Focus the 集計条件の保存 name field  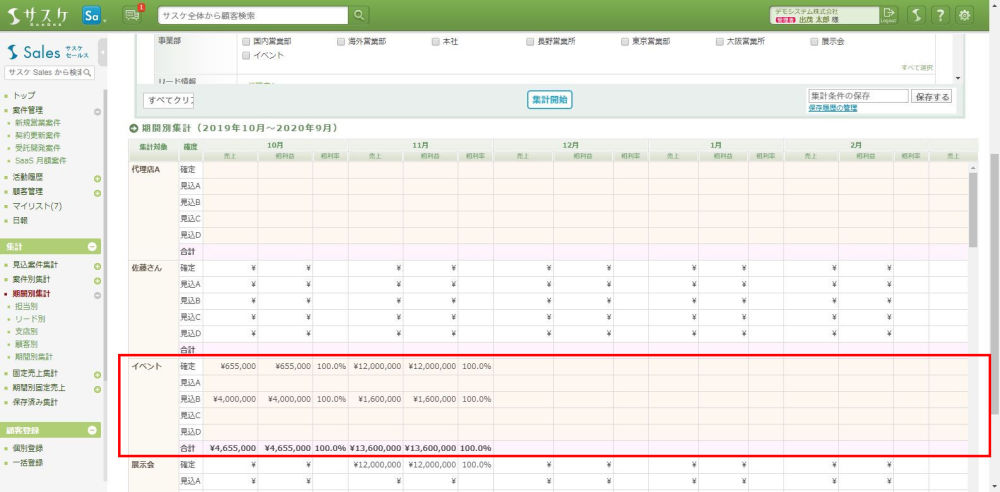(858, 96)
